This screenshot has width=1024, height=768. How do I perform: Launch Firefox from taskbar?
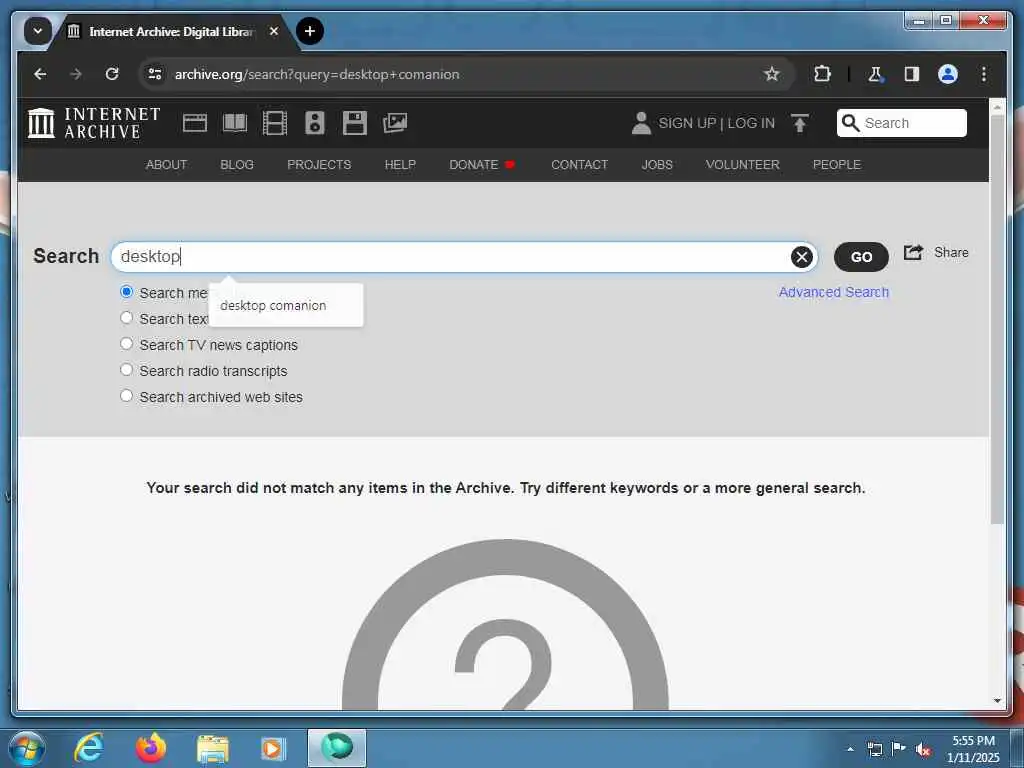(x=151, y=748)
